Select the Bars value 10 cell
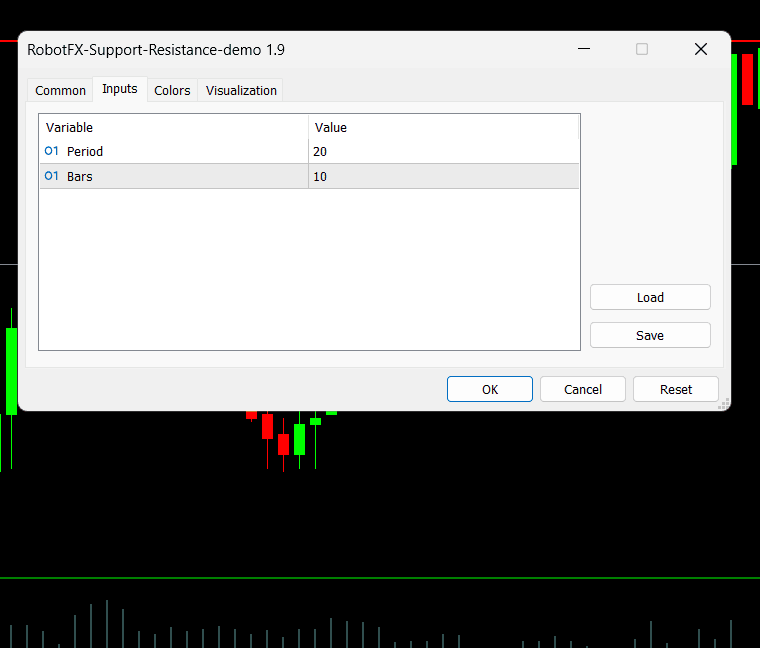Screen dimensions: 760x648 tap(443, 176)
